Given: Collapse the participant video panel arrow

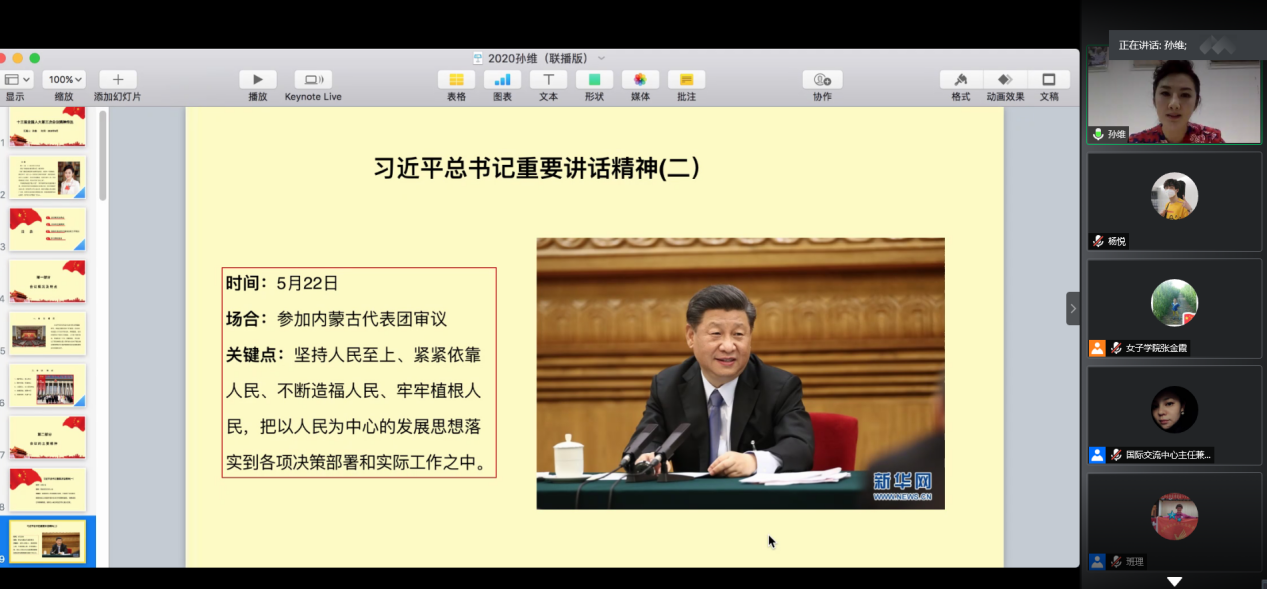Looking at the screenshot, I should click(x=1073, y=308).
